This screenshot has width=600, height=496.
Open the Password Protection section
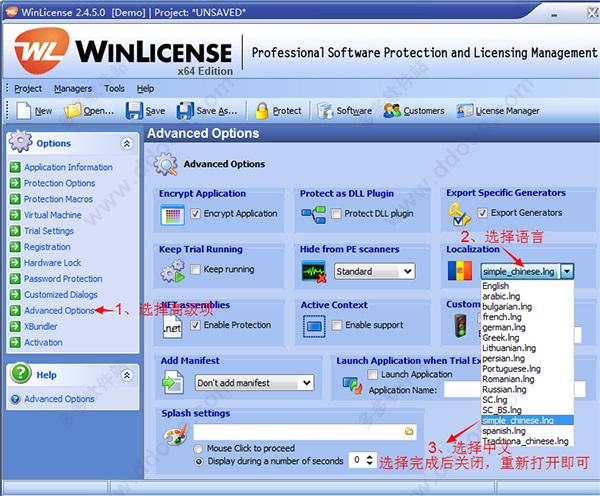(x=63, y=279)
